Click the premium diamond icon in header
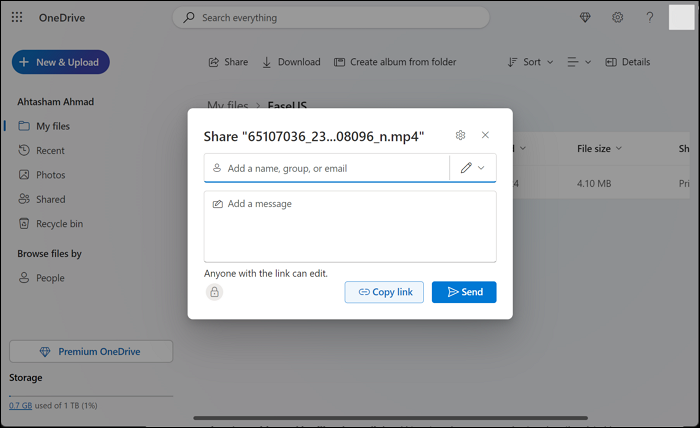Image resolution: width=700 pixels, height=428 pixels. 585,17
